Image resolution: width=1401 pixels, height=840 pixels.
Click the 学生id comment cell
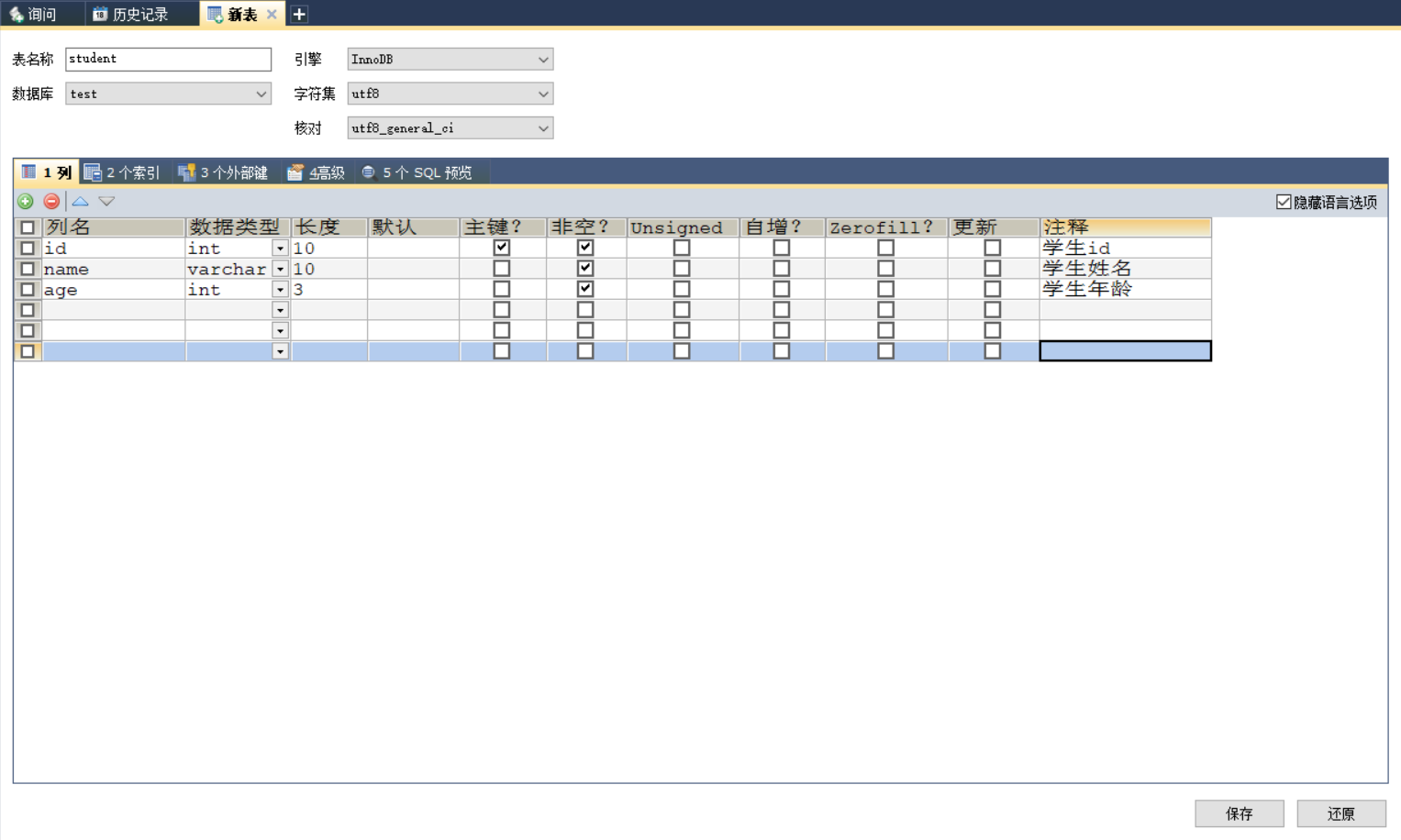tap(1125, 248)
